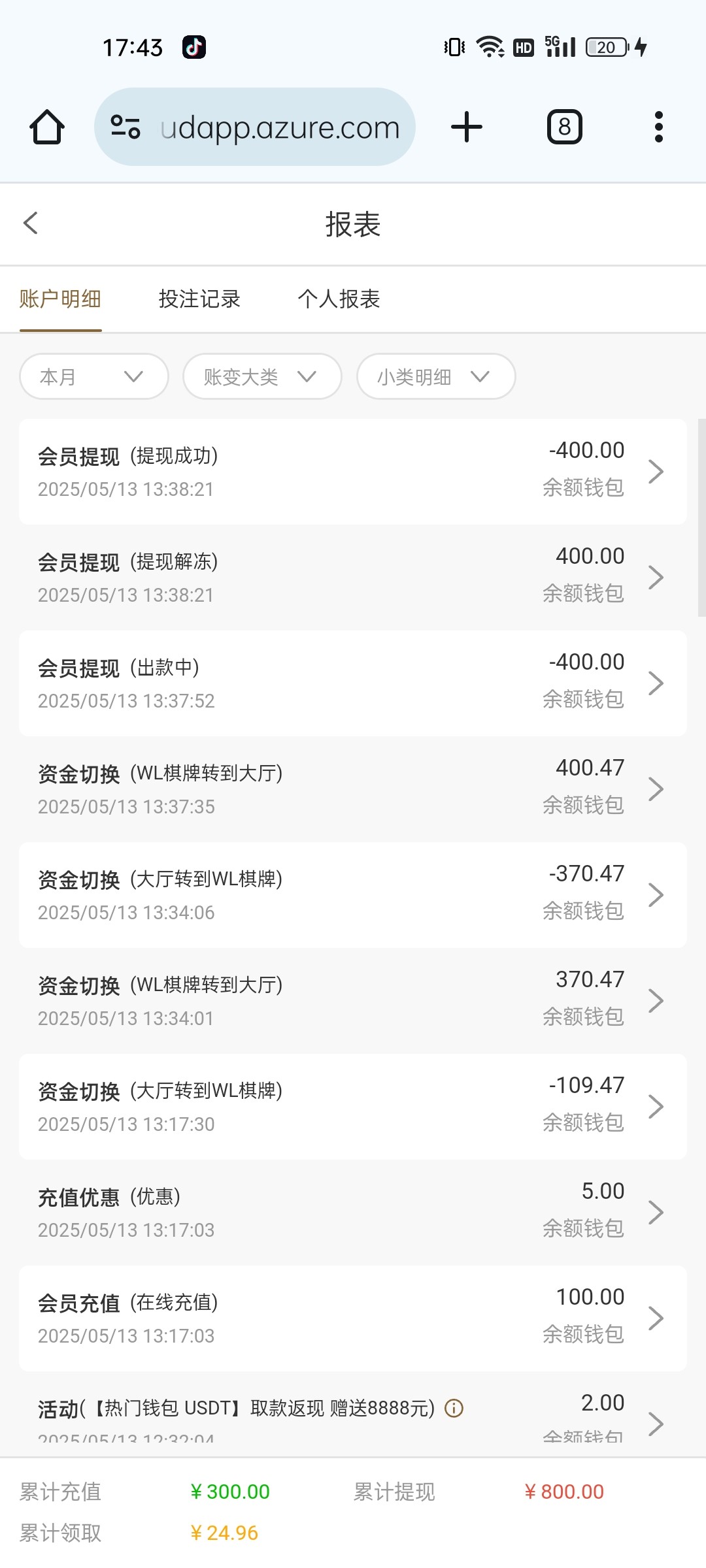Expand the 本月 date filter dropdown
706x1568 pixels.
(94, 376)
